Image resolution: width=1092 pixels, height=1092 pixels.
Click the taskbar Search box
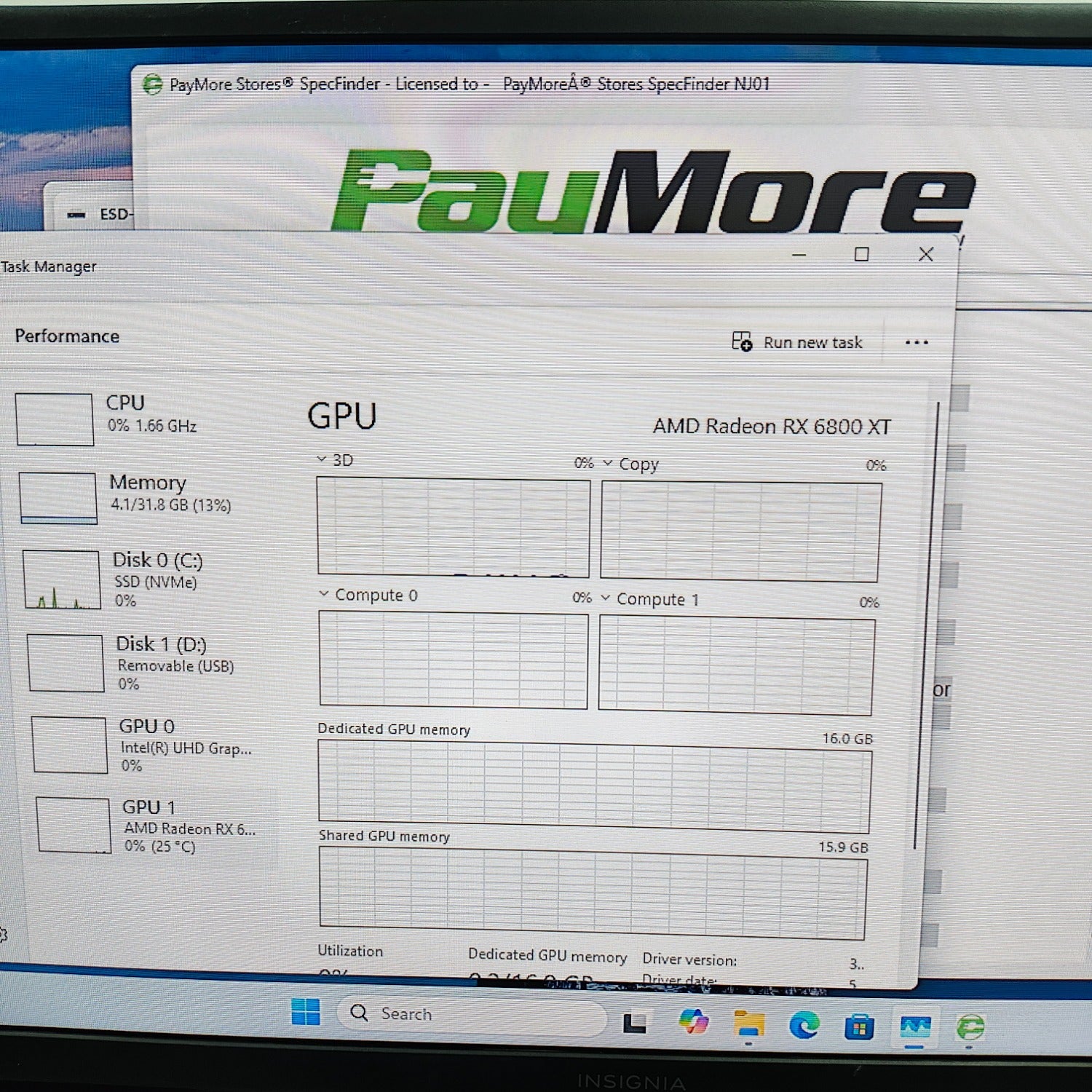point(471,1015)
